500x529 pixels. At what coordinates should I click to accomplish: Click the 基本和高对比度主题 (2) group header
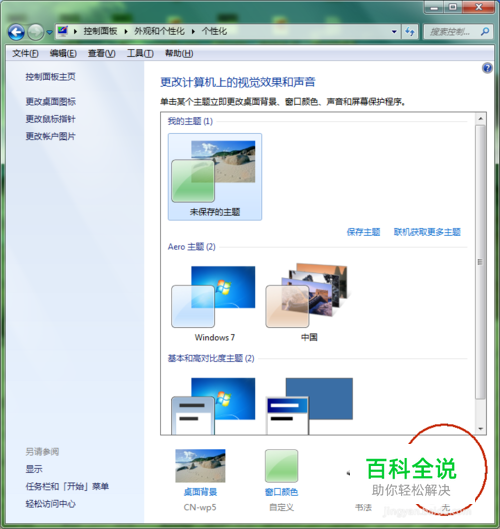click(211, 358)
